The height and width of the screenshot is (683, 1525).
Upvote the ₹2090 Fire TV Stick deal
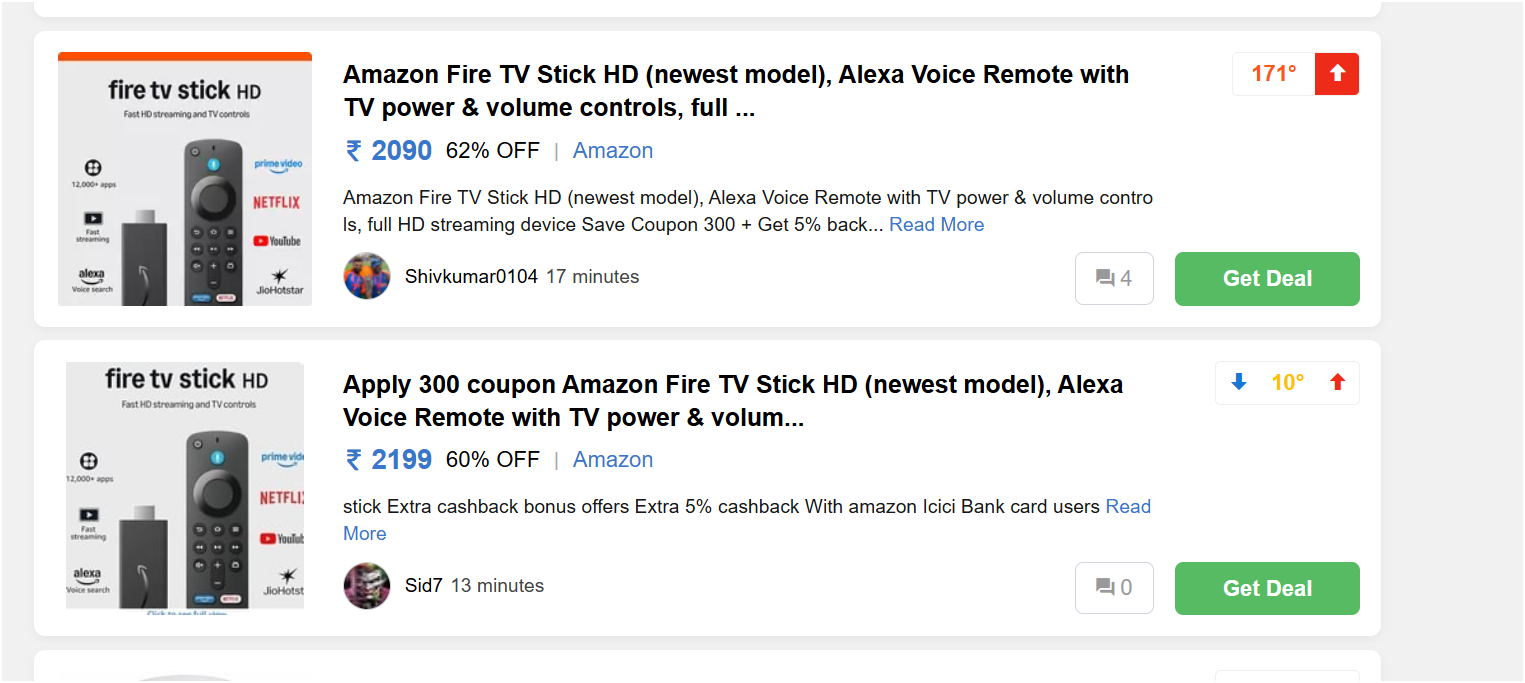pos(1337,74)
